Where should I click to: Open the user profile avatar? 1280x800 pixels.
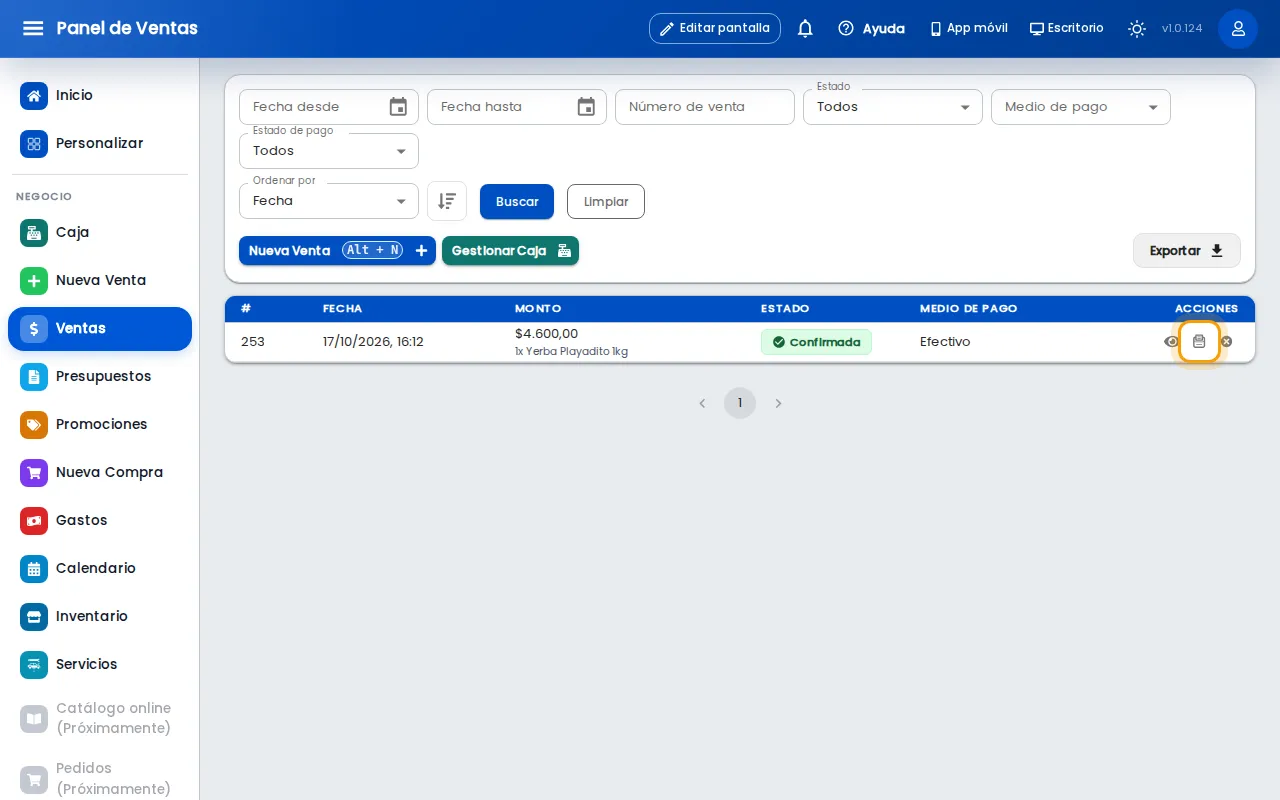[1238, 28]
